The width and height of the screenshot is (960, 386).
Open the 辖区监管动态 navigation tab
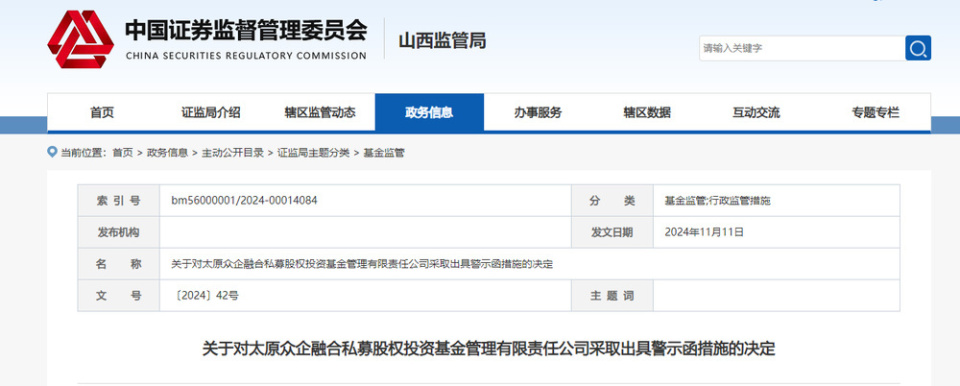coord(320,113)
